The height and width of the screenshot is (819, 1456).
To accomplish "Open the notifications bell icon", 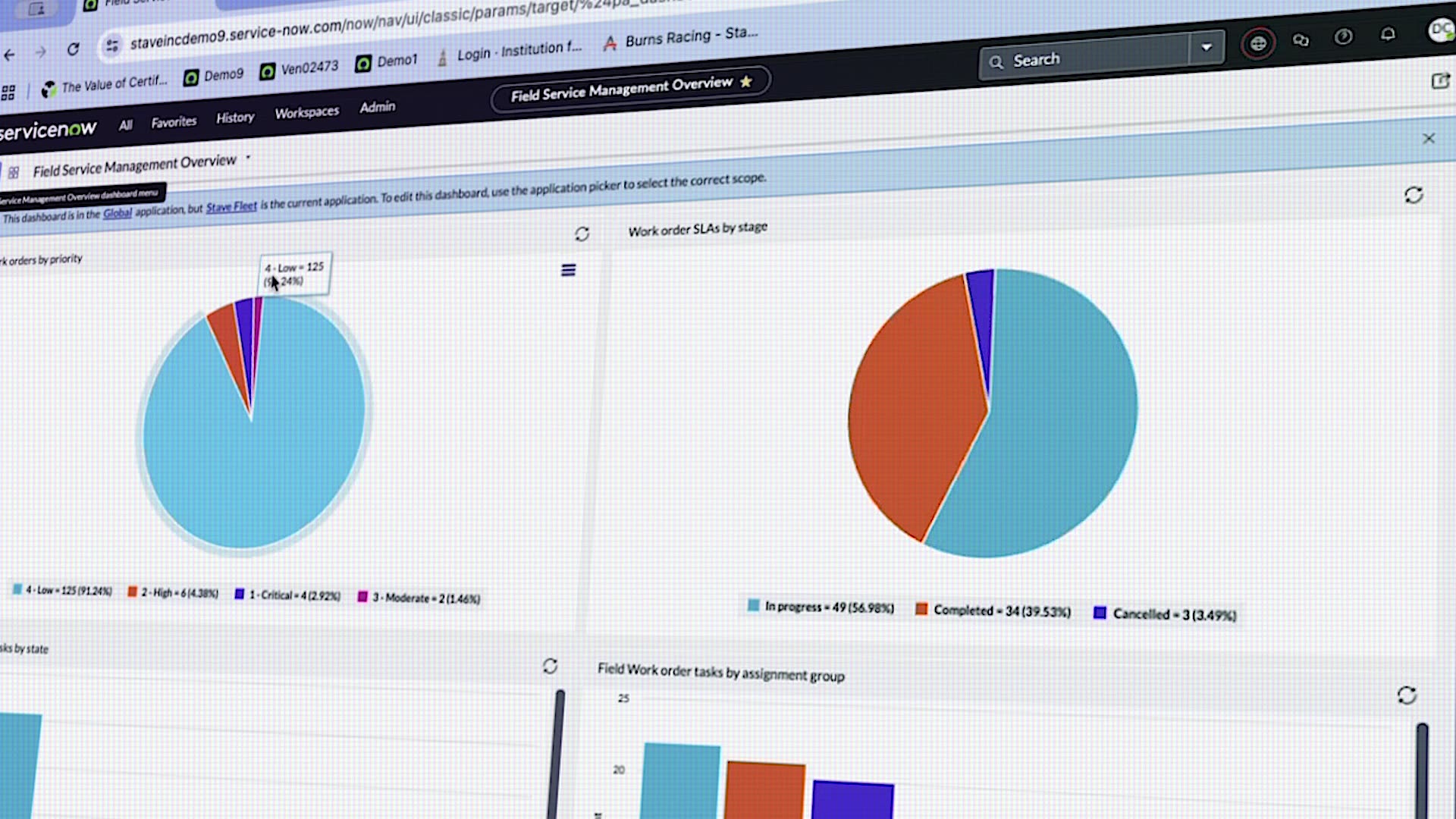I will click(x=1388, y=34).
